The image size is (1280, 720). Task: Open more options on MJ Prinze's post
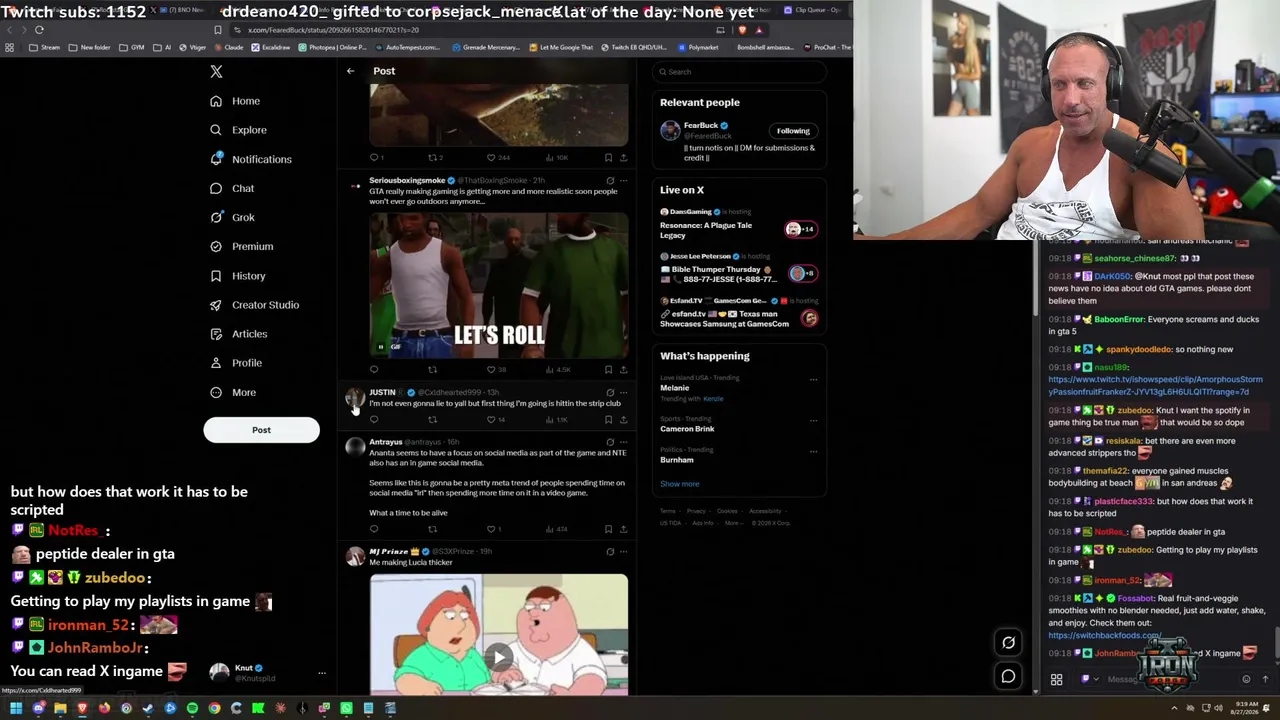click(x=623, y=552)
